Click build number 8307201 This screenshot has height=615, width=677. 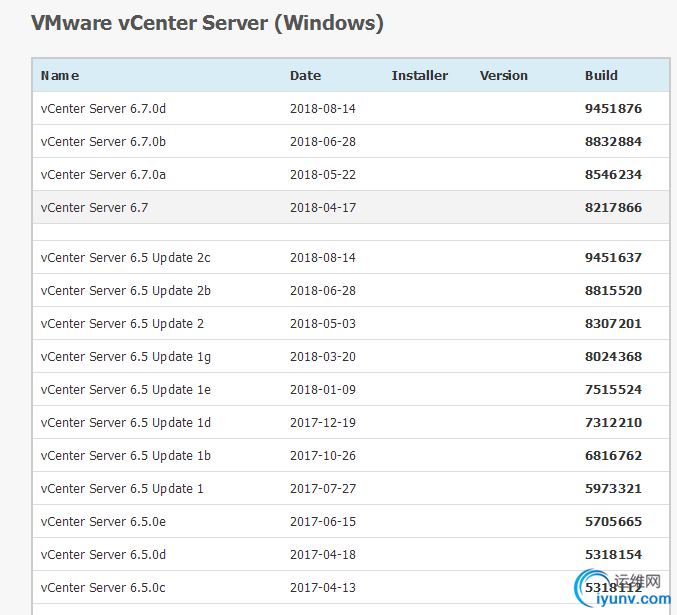614,324
